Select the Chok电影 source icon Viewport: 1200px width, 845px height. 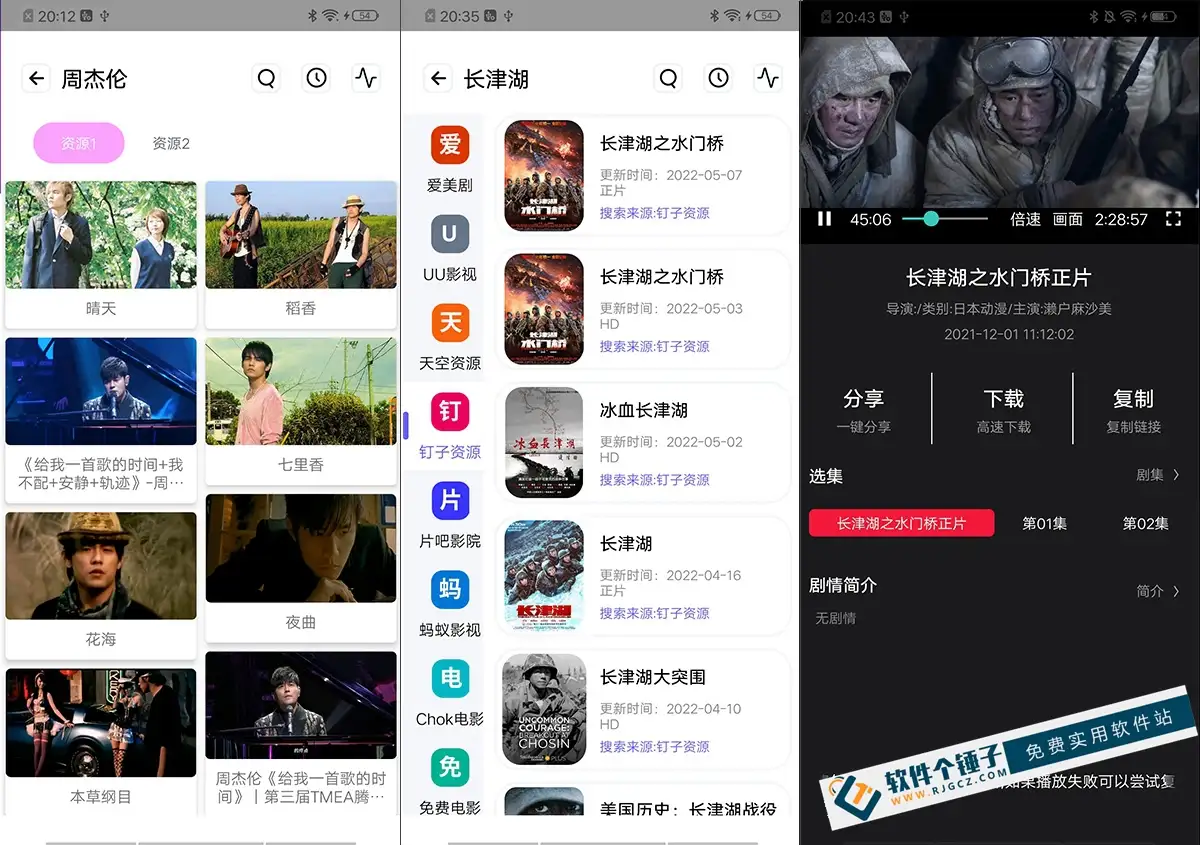click(x=450, y=678)
